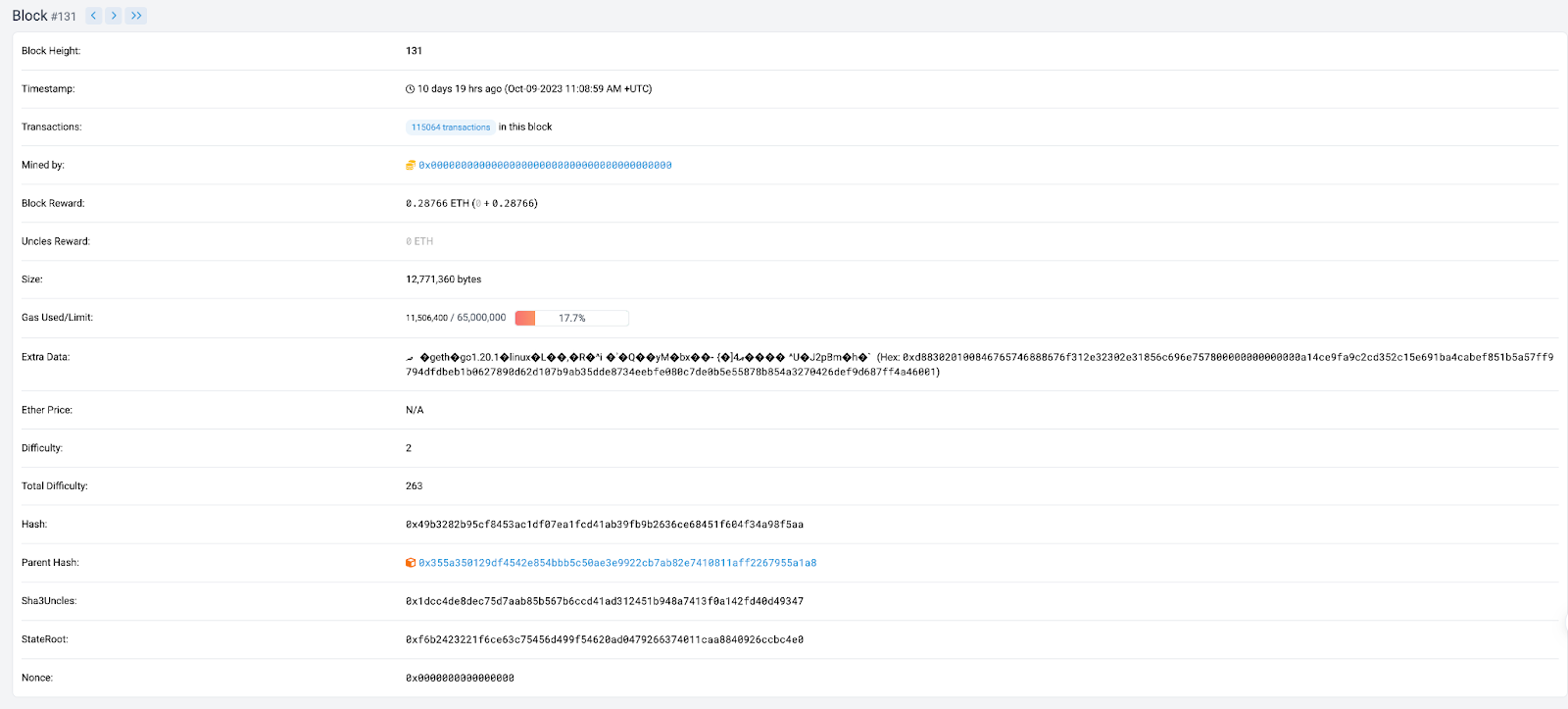Click the Sha3Uncles hash value
The width and height of the screenshot is (1568, 709).
605,601
